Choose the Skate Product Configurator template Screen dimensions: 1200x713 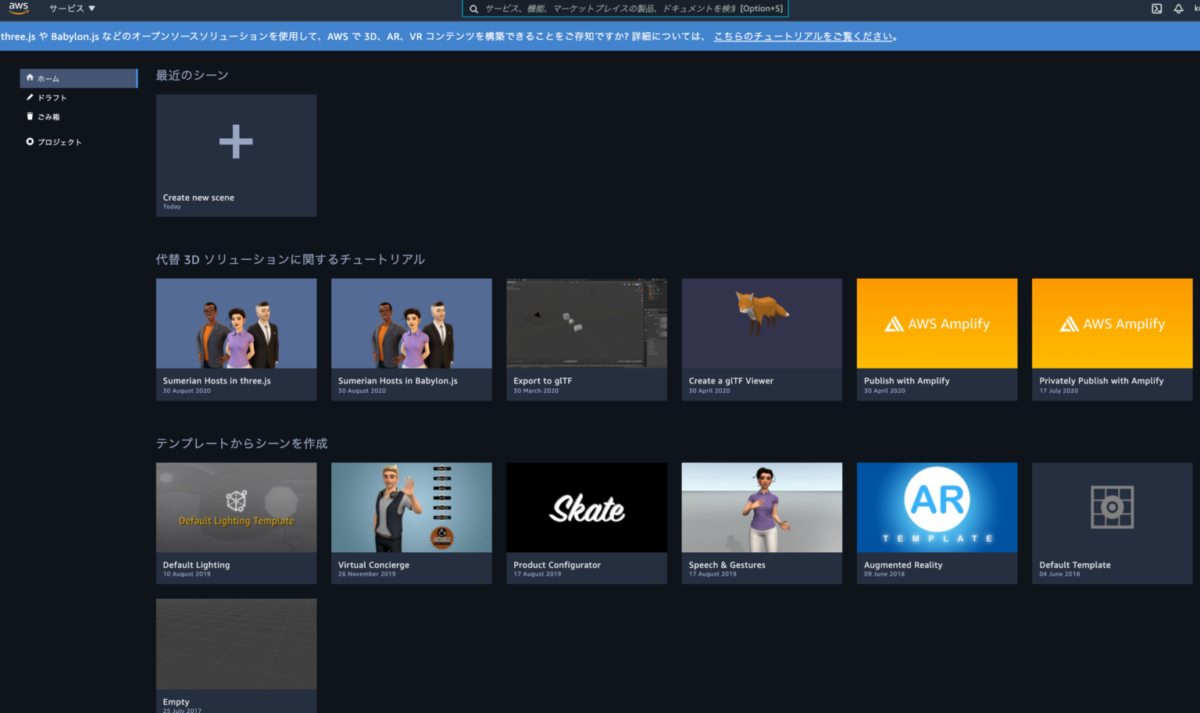[586, 508]
